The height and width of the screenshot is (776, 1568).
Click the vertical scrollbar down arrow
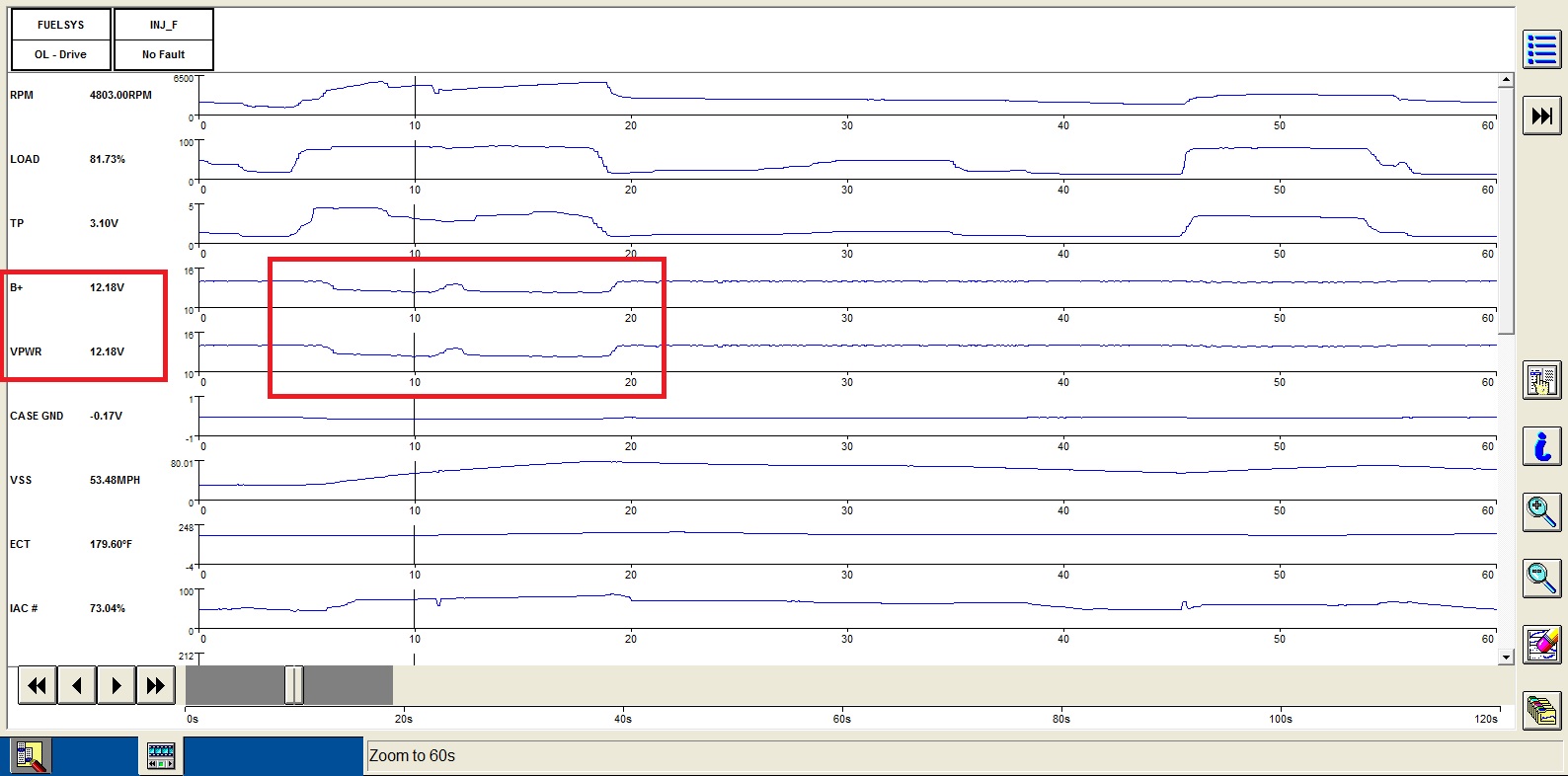[1506, 657]
